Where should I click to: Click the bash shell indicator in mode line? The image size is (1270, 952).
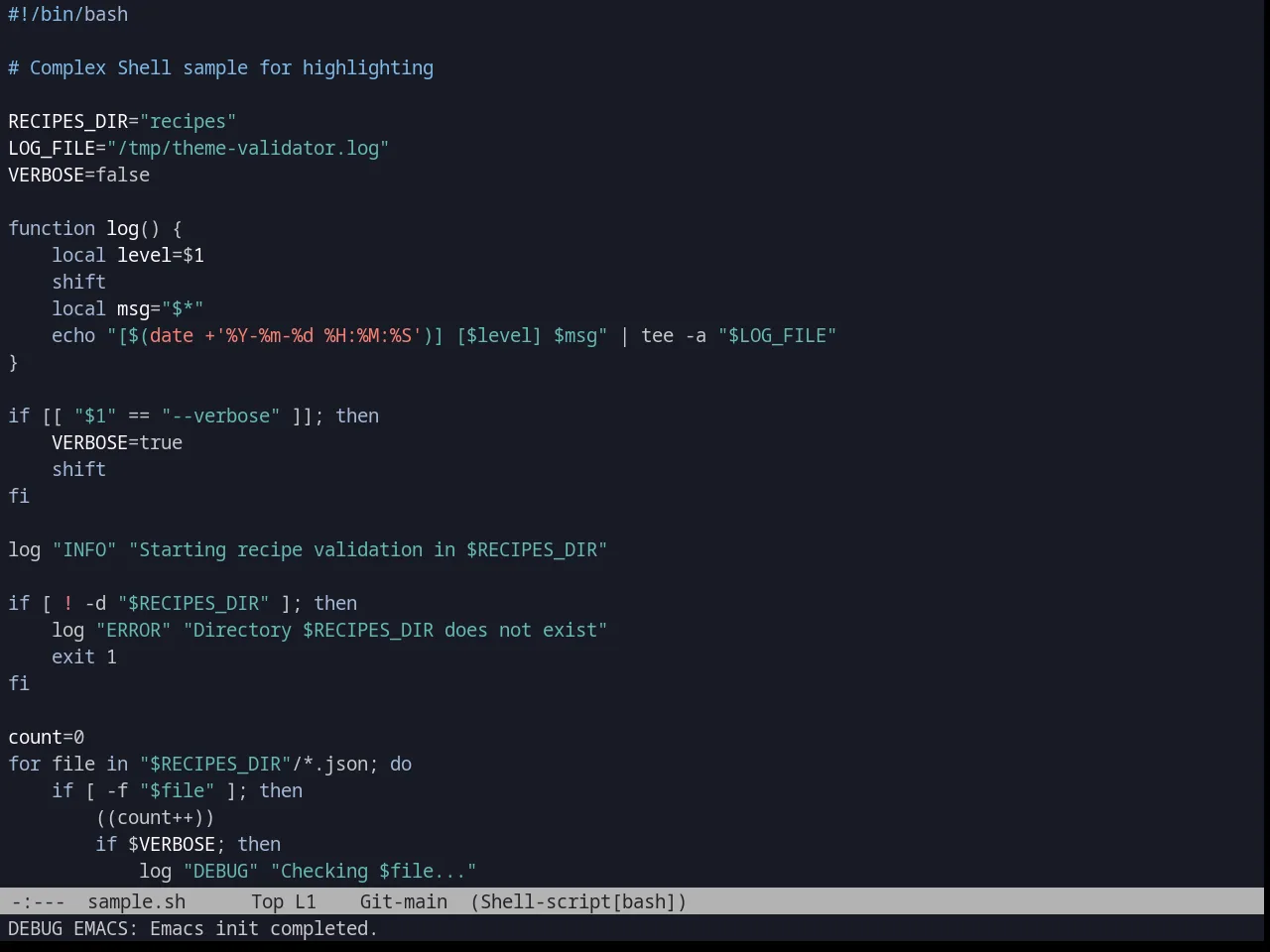pyautogui.click(x=645, y=901)
